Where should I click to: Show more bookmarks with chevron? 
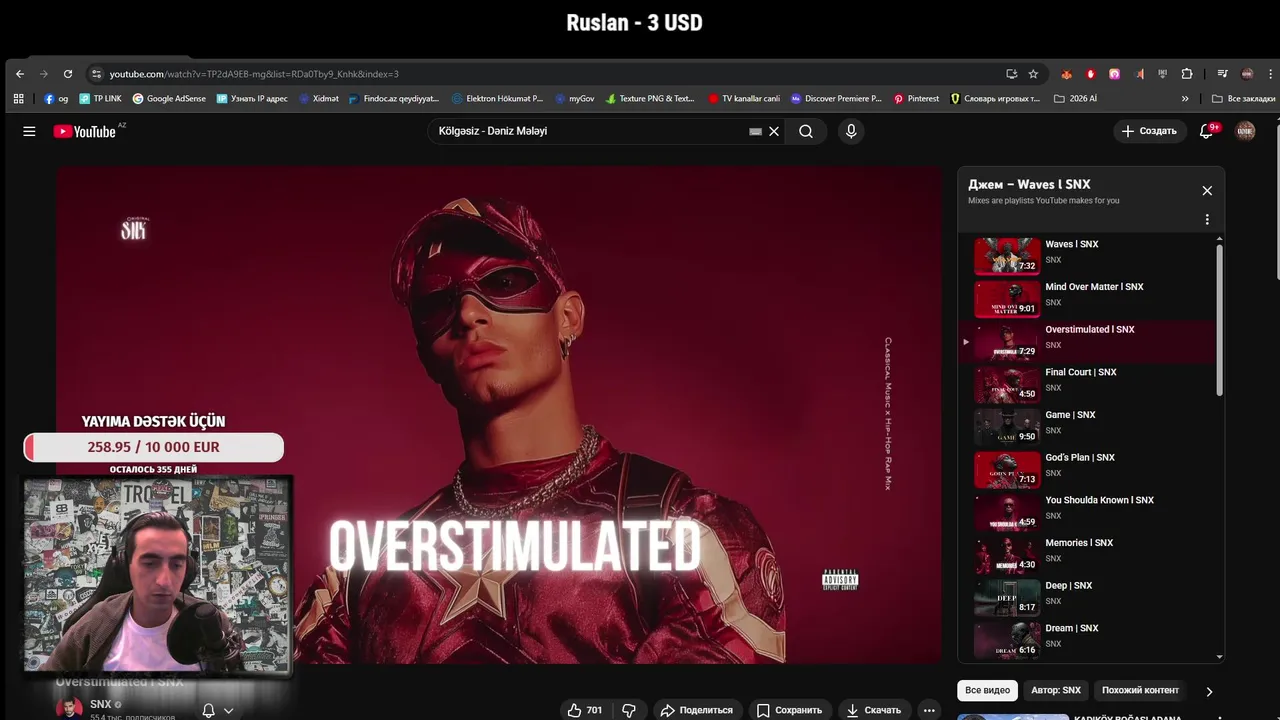1185,99
